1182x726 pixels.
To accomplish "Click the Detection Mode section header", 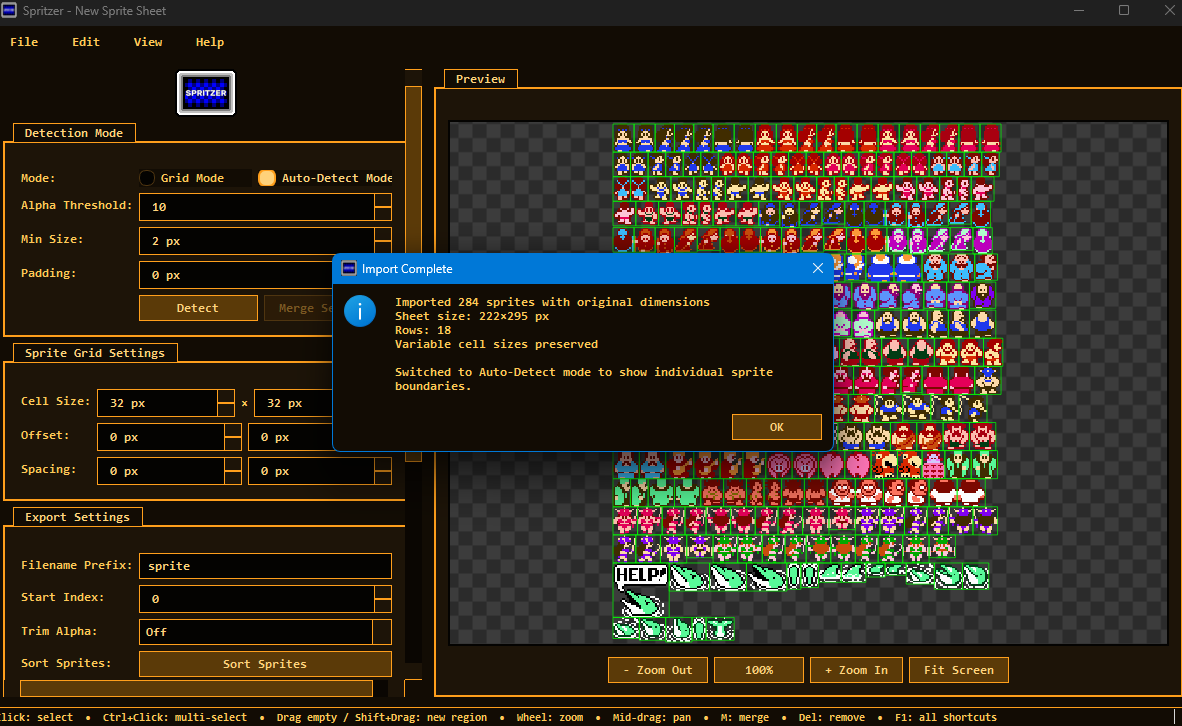I will point(74,133).
